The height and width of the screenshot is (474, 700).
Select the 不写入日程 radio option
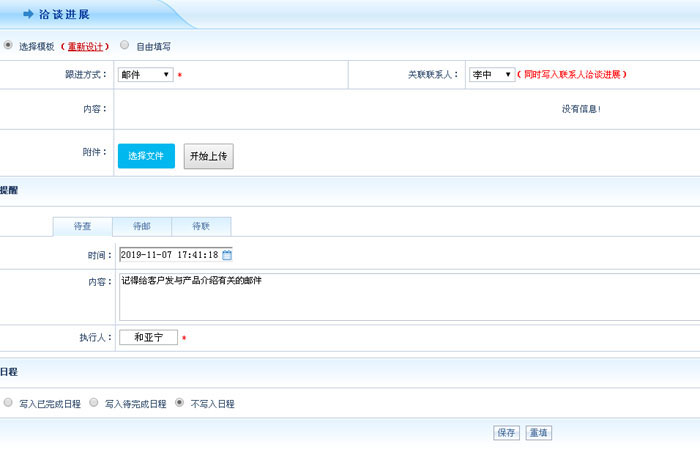pos(180,403)
